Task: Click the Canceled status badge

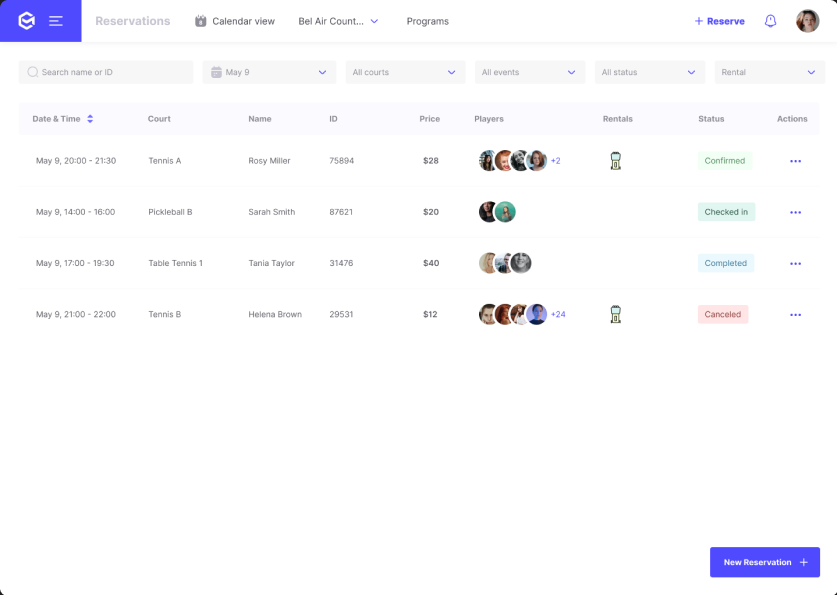Action: [722, 314]
